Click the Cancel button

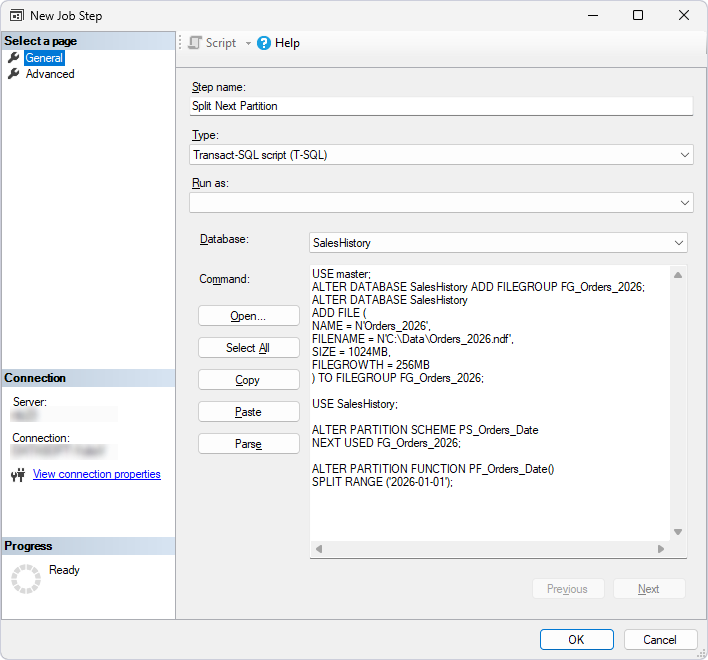pyautogui.click(x=660, y=640)
